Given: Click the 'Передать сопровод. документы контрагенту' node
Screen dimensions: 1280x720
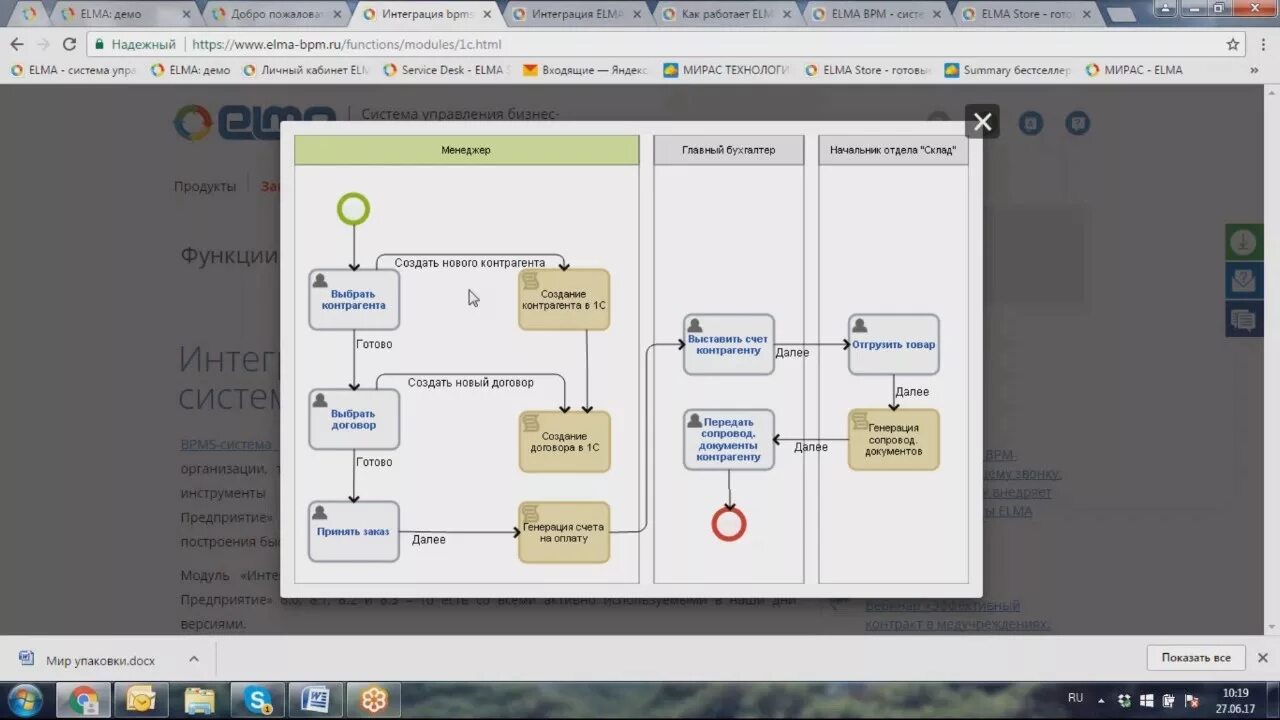Looking at the screenshot, I should pyautogui.click(x=729, y=439).
